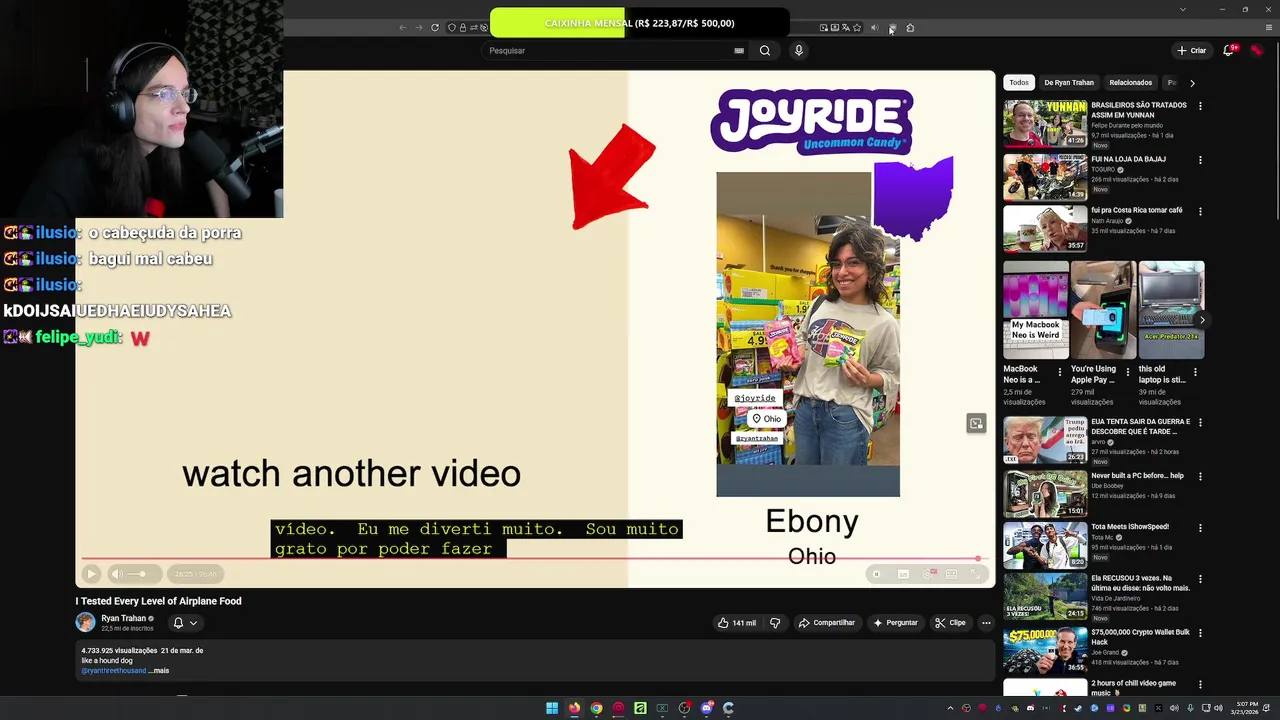Open Google Chrome from the taskbar
Screen dimensions: 1280x720
tap(596, 708)
